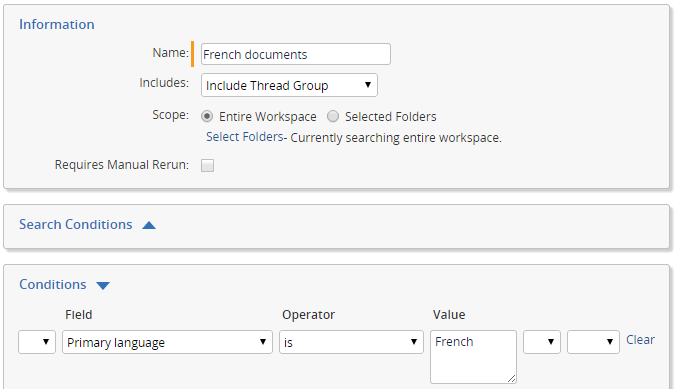This screenshot has width=676, height=389.
Task: Open the Primary language field dropdown
Action: tap(167, 342)
